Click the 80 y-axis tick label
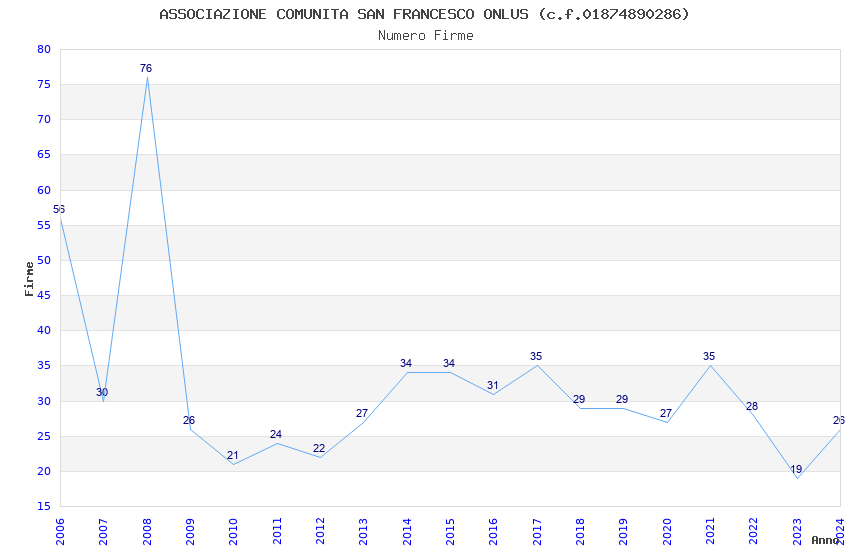 43,49
